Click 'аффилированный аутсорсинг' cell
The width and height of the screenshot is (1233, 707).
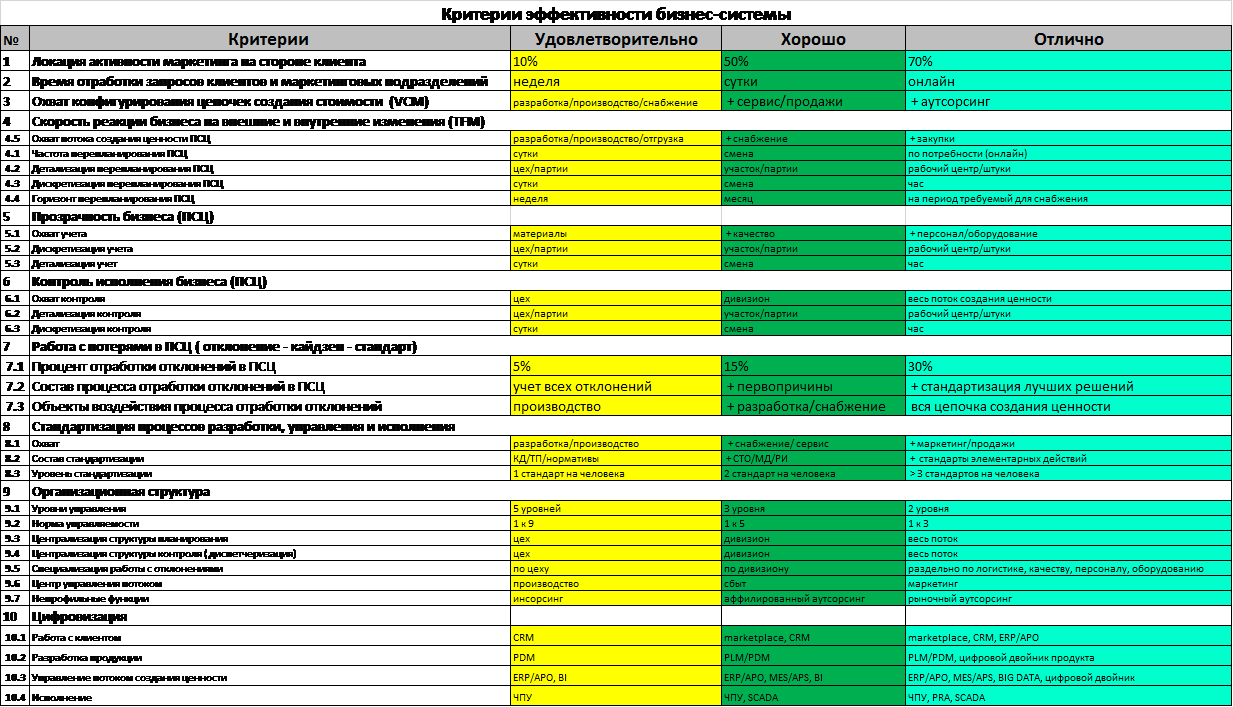[813, 598]
